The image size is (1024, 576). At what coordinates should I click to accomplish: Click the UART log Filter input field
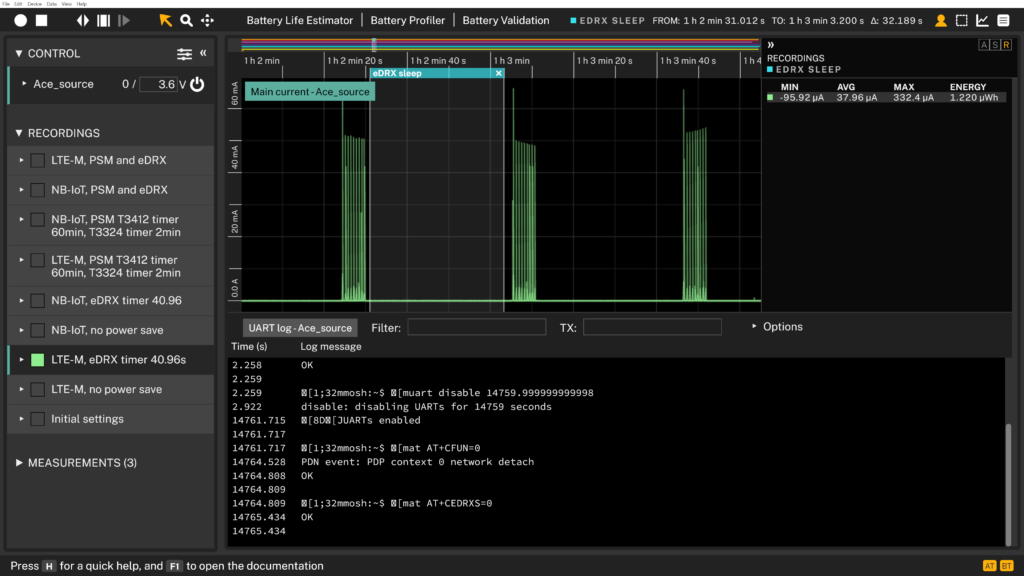pos(476,327)
